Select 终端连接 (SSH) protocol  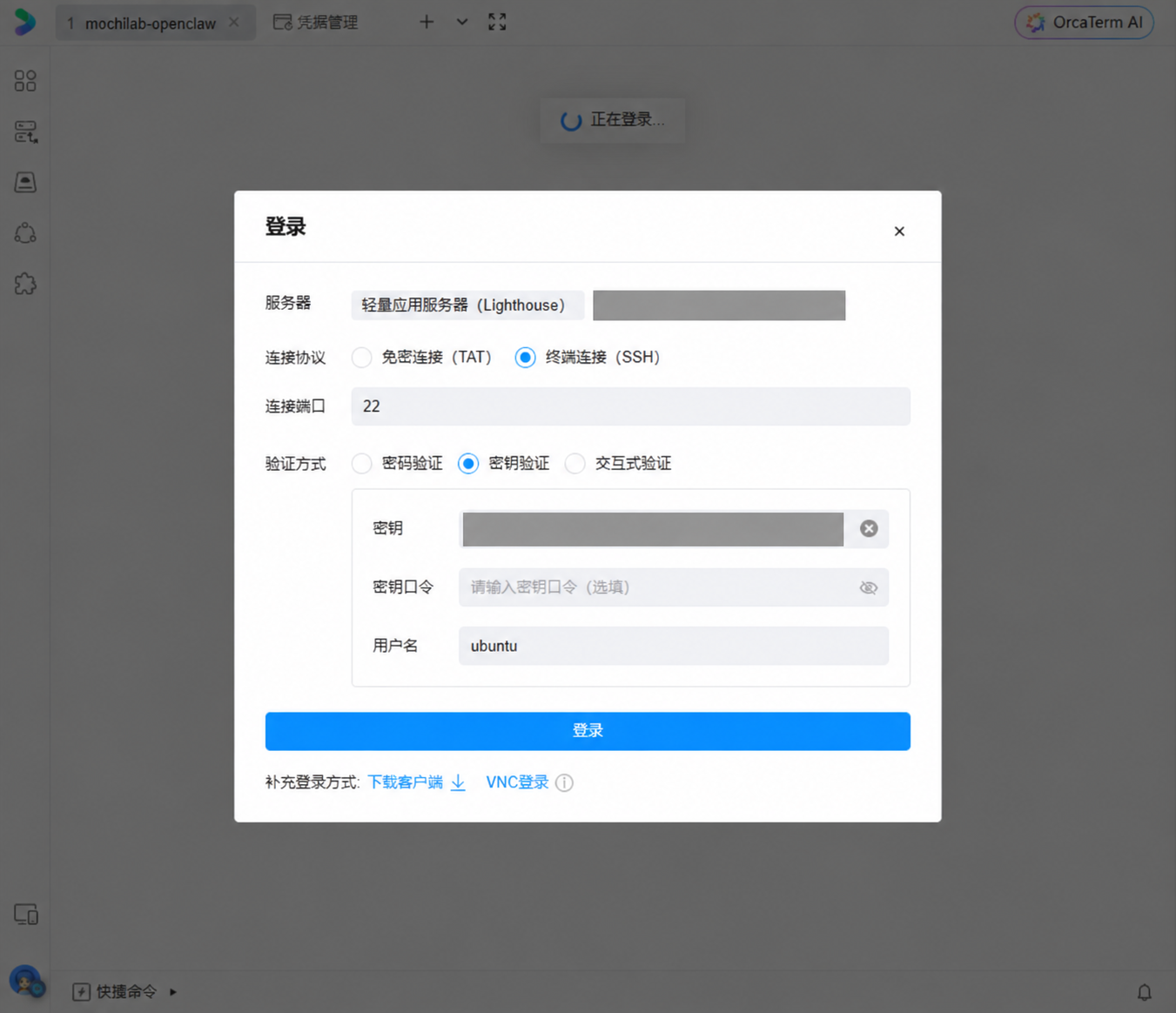[525, 357]
